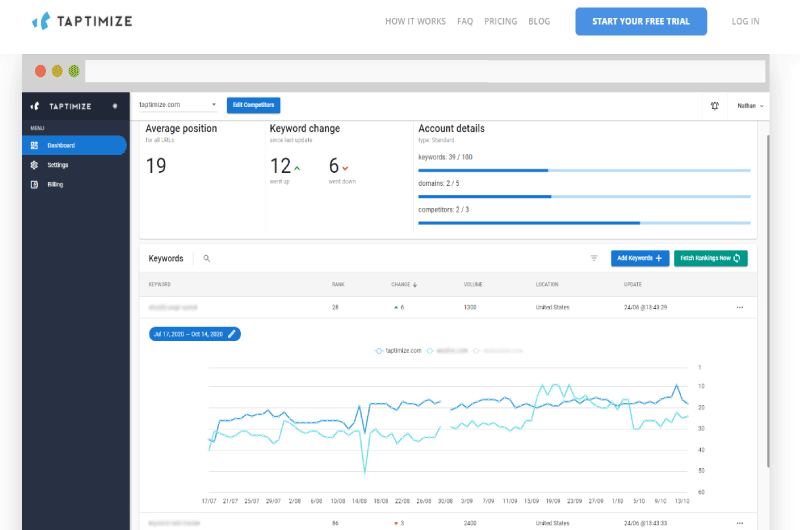Open the notifications bell icon
Viewport: 800px width, 530px height.
[x=715, y=106]
